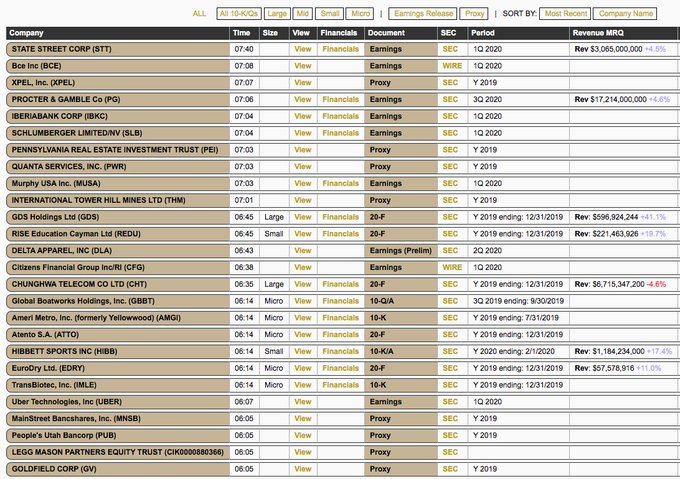The height and width of the screenshot is (479, 680).
Task: Open SEC link for Schlumberger
Action: point(450,133)
